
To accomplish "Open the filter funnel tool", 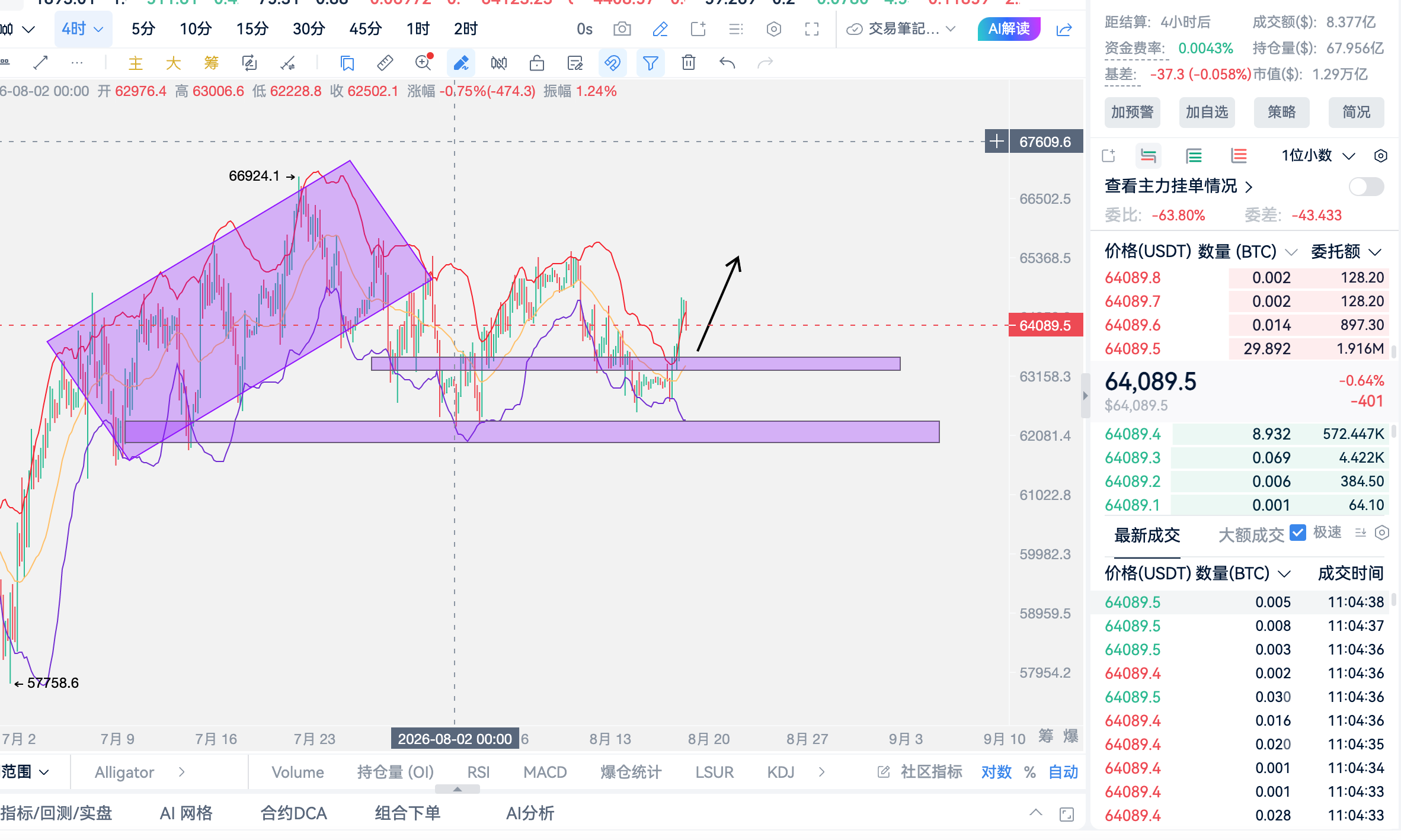I will tap(650, 63).
